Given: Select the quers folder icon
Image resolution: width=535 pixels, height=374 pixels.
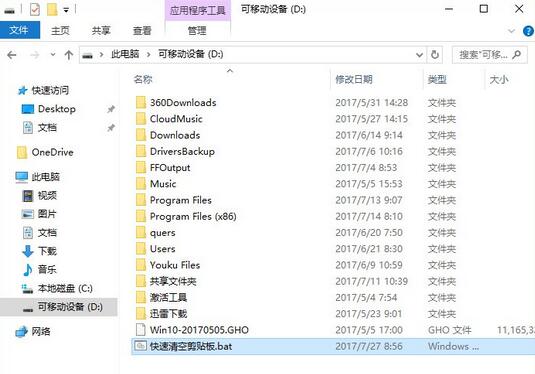Looking at the screenshot, I should click(x=141, y=232).
